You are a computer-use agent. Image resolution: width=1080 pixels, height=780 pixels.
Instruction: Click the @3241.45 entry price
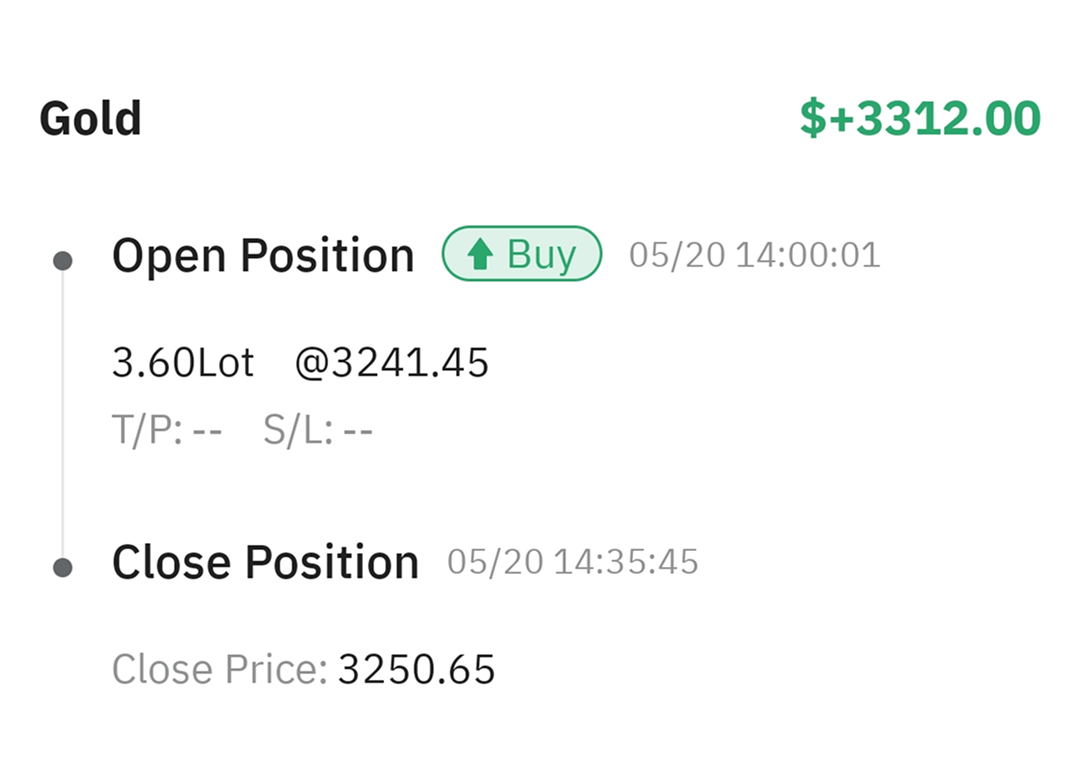(x=391, y=363)
